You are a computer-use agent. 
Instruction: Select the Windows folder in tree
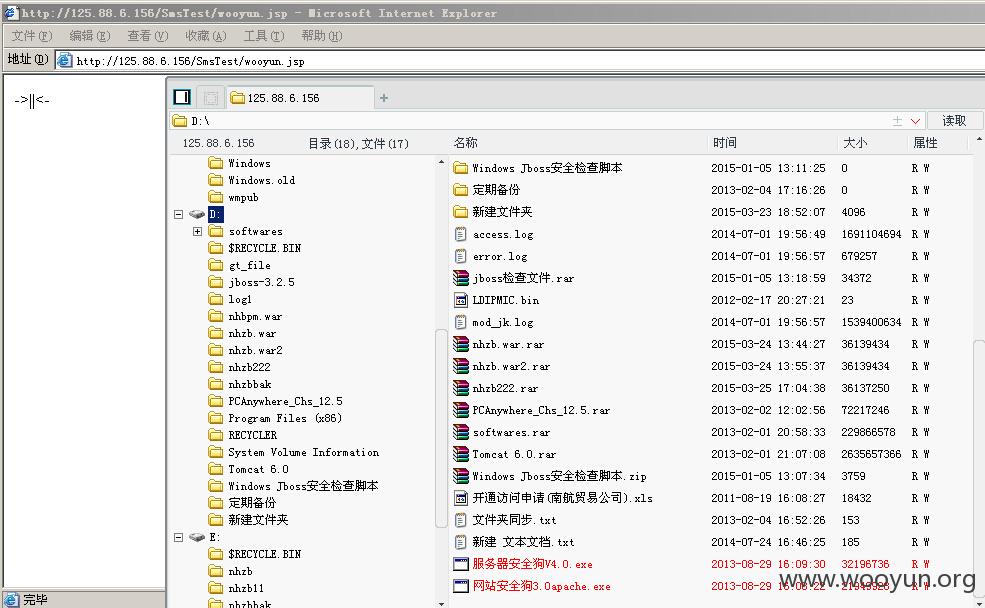coord(249,163)
